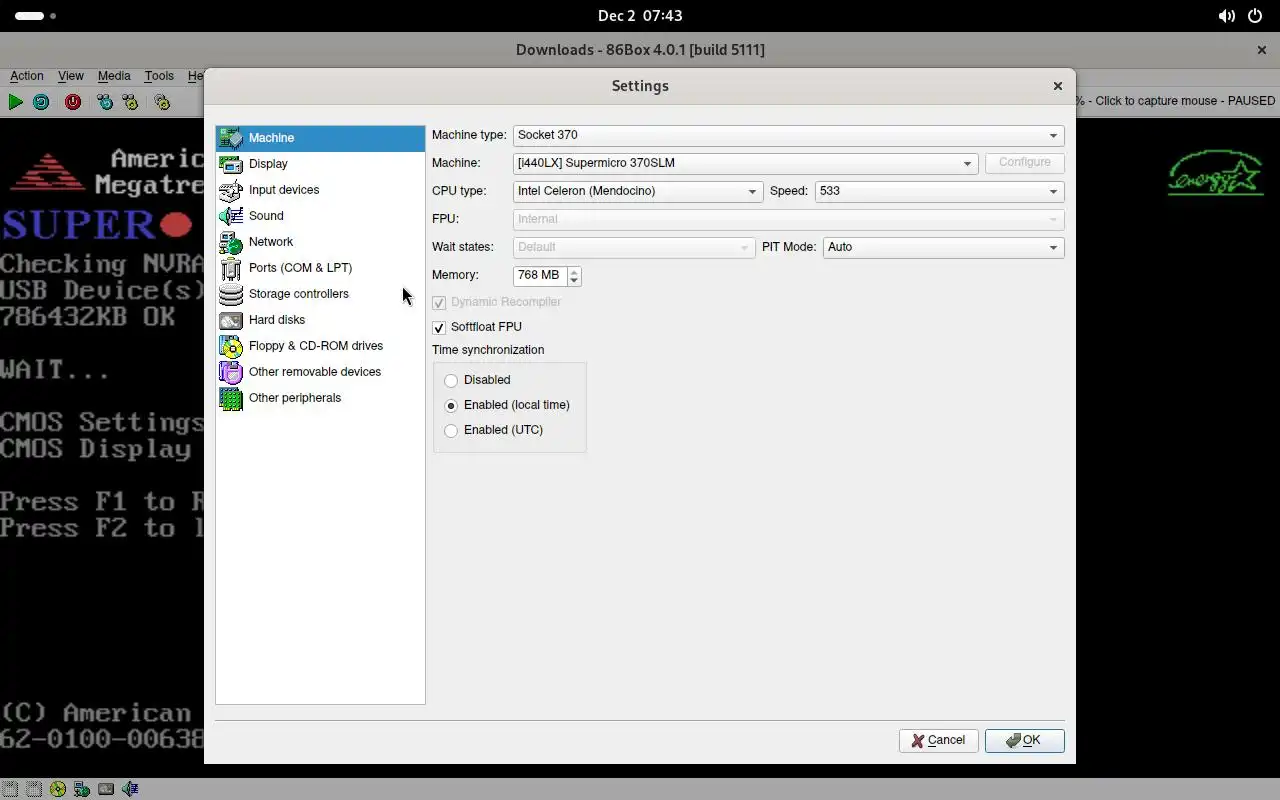The height and width of the screenshot is (800, 1280).
Task: Click the FPU dropdown showing Internal
Action: click(x=788, y=219)
